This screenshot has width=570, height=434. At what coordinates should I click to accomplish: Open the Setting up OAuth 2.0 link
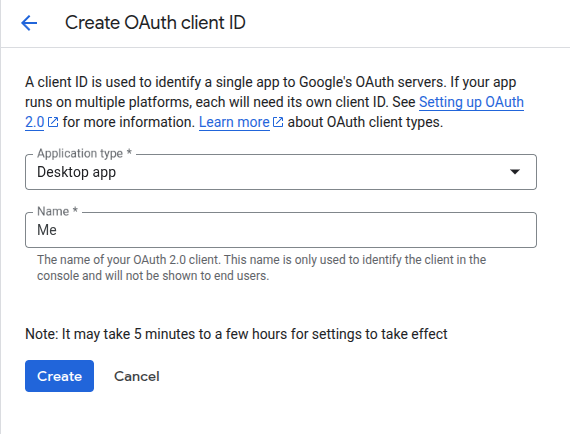471,102
